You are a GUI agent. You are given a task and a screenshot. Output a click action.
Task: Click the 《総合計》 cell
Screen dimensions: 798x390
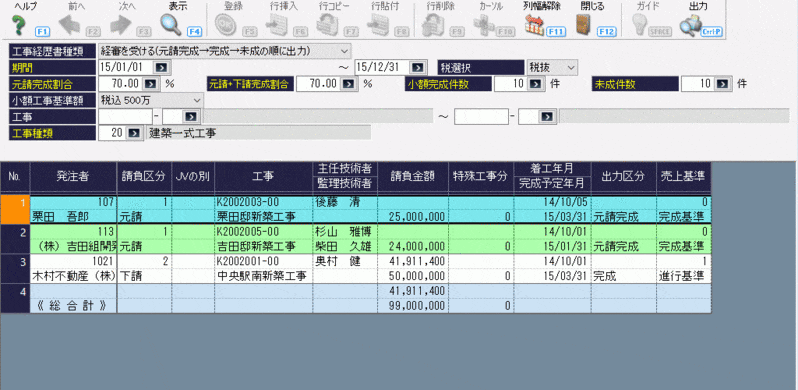(x=74, y=306)
